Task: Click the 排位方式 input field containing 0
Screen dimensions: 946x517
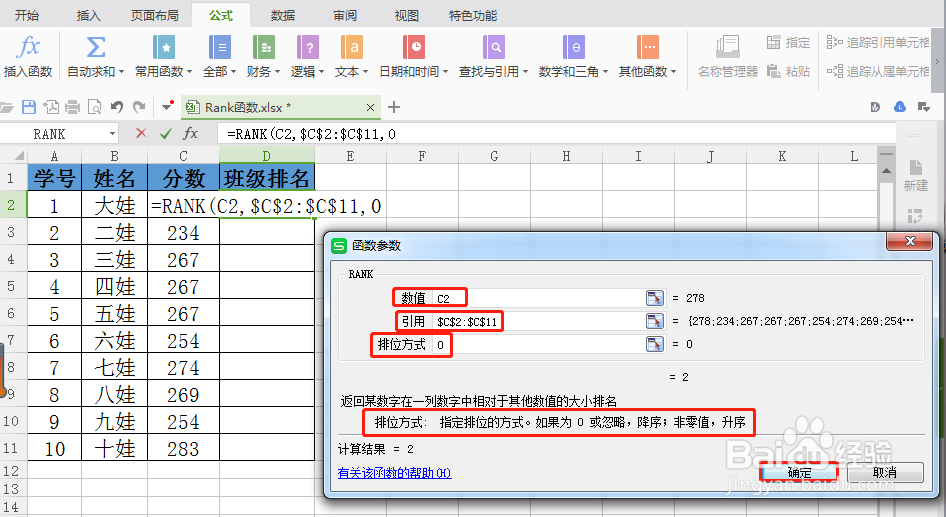Action: (x=538, y=344)
